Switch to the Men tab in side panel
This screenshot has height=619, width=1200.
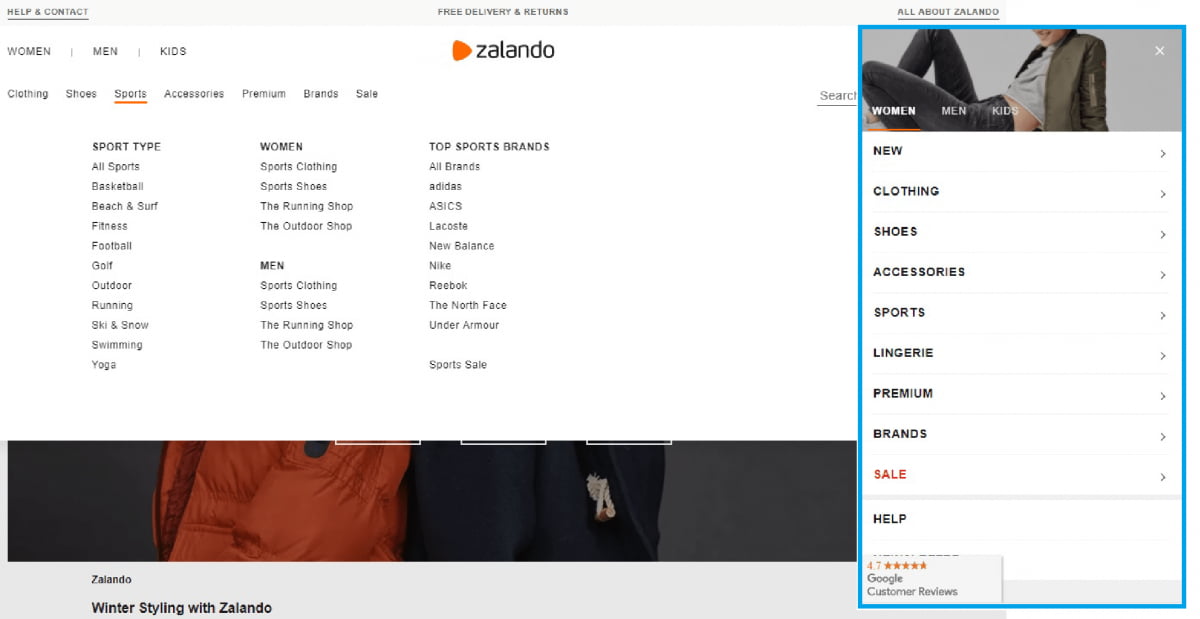tap(953, 111)
